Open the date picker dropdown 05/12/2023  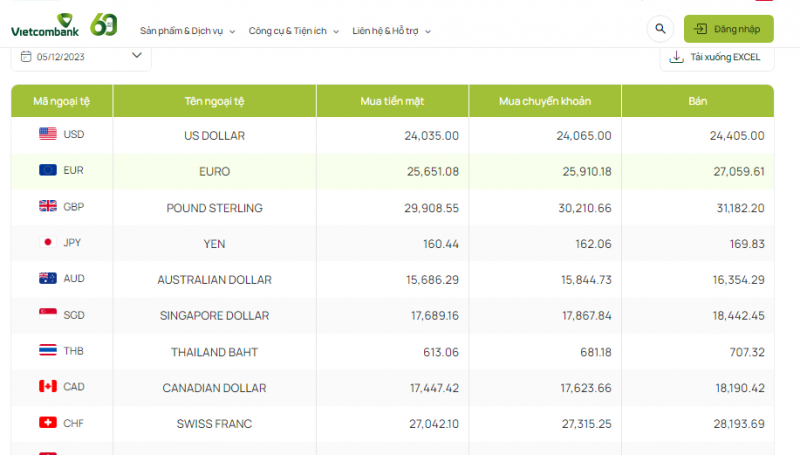tap(81, 57)
